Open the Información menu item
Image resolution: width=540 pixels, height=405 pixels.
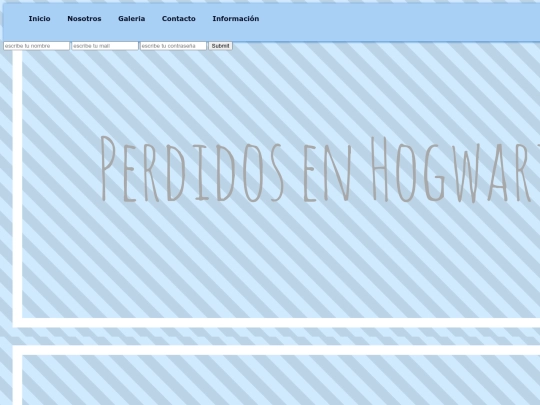[236, 19]
